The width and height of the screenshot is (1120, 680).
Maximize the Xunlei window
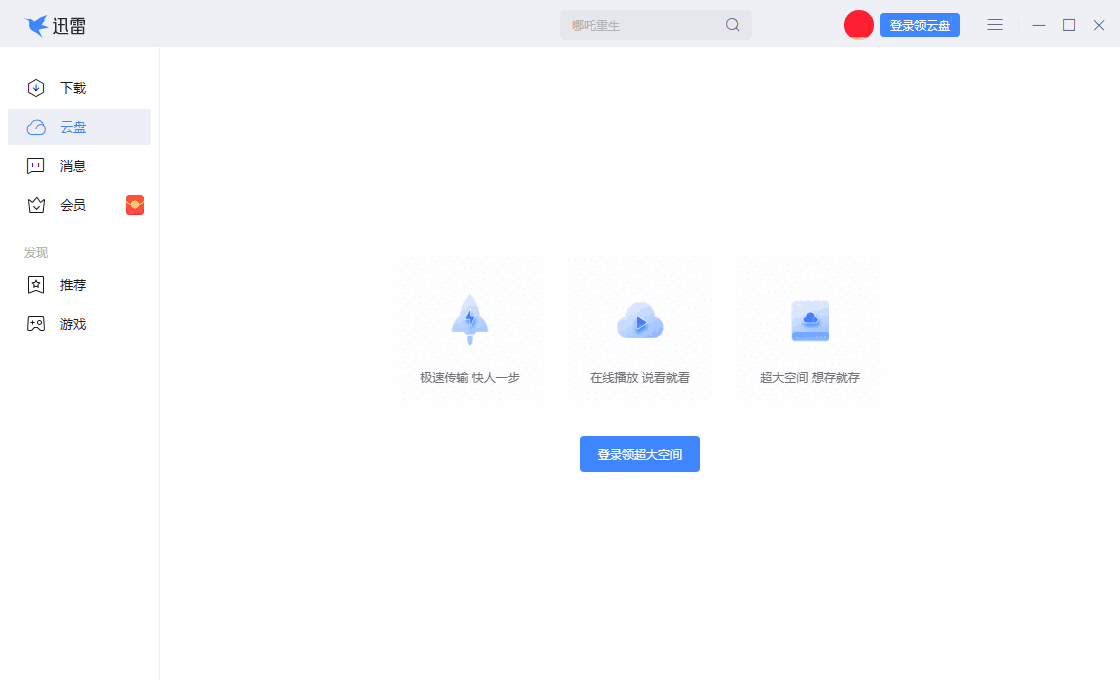(x=1069, y=25)
